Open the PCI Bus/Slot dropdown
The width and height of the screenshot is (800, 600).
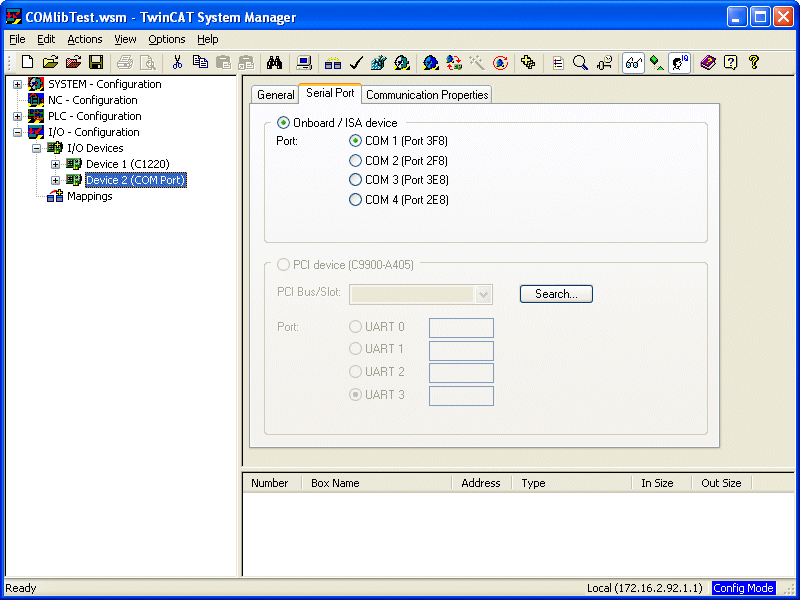pyautogui.click(x=483, y=294)
